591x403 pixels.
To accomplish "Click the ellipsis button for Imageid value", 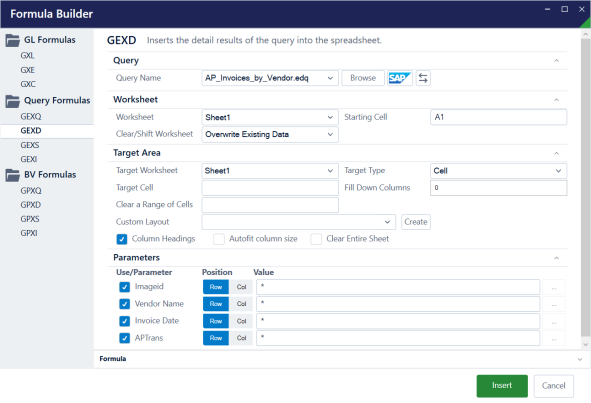I will [x=554, y=287].
